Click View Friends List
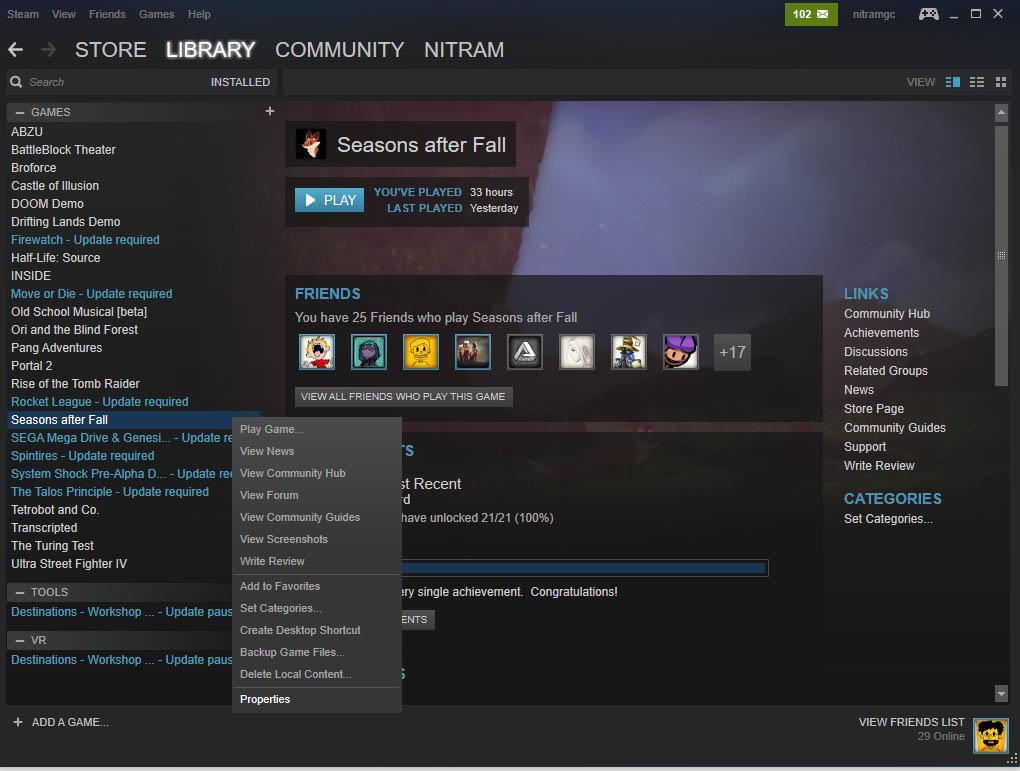This screenshot has width=1020, height=771. (911, 722)
